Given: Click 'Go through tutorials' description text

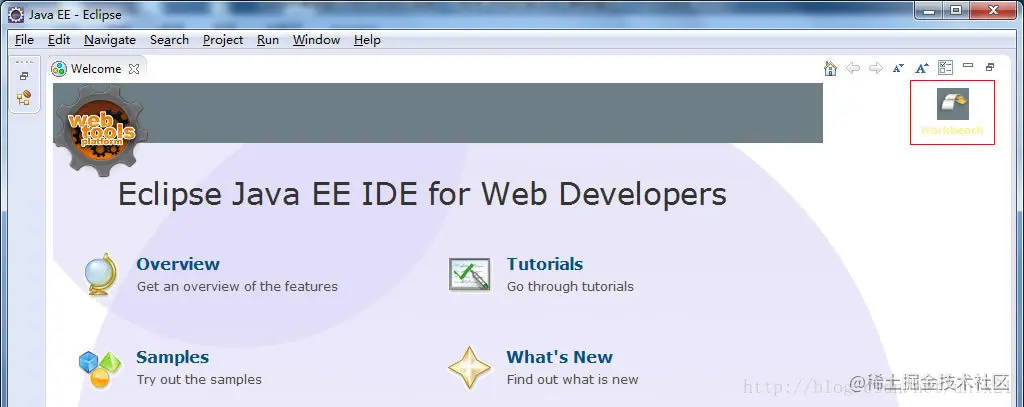Looking at the screenshot, I should 570,286.
